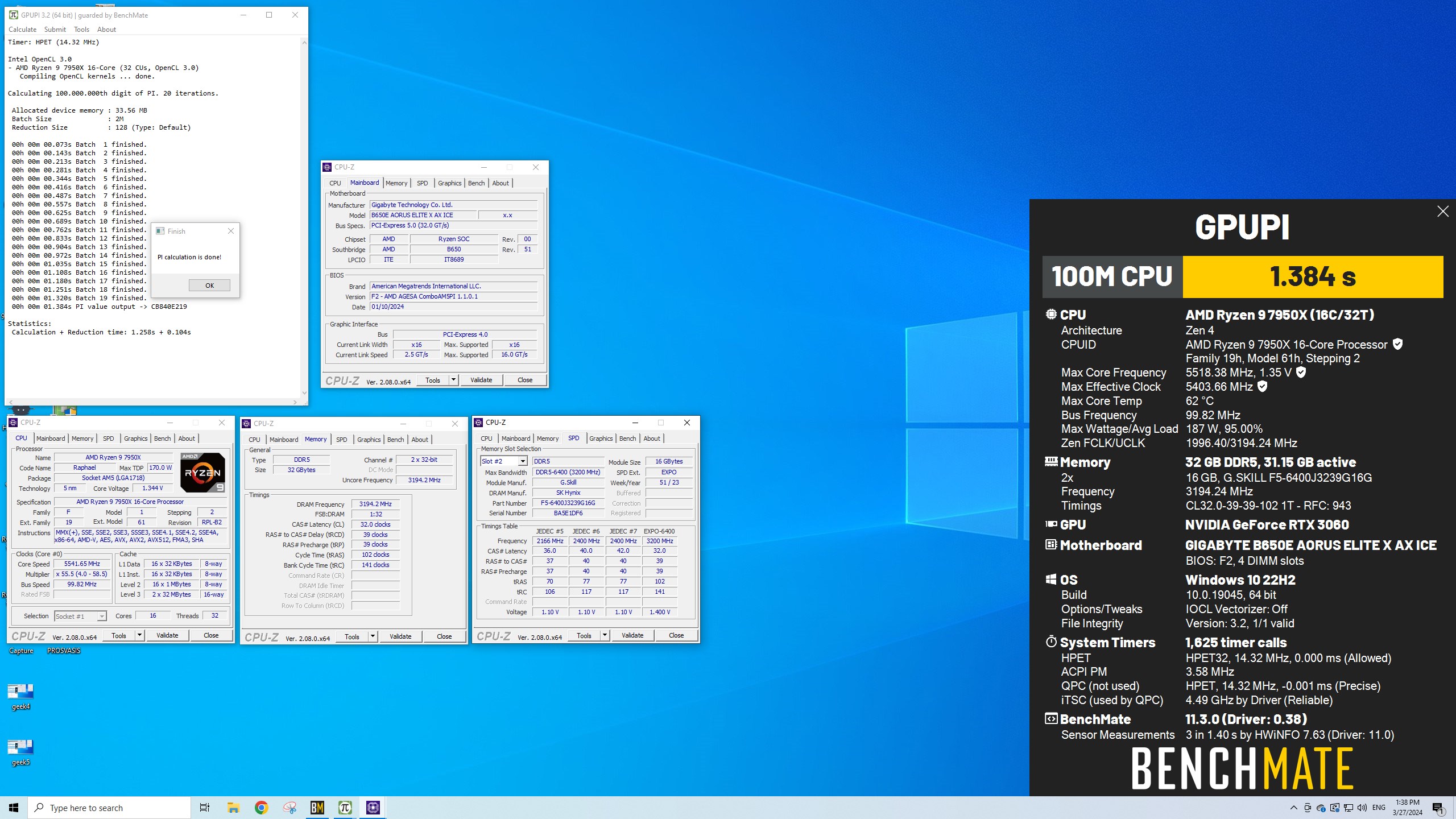Switch to the SPD tab in CPU-Z Mainboard window
This screenshot has width=1456, height=819.
[x=422, y=183]
